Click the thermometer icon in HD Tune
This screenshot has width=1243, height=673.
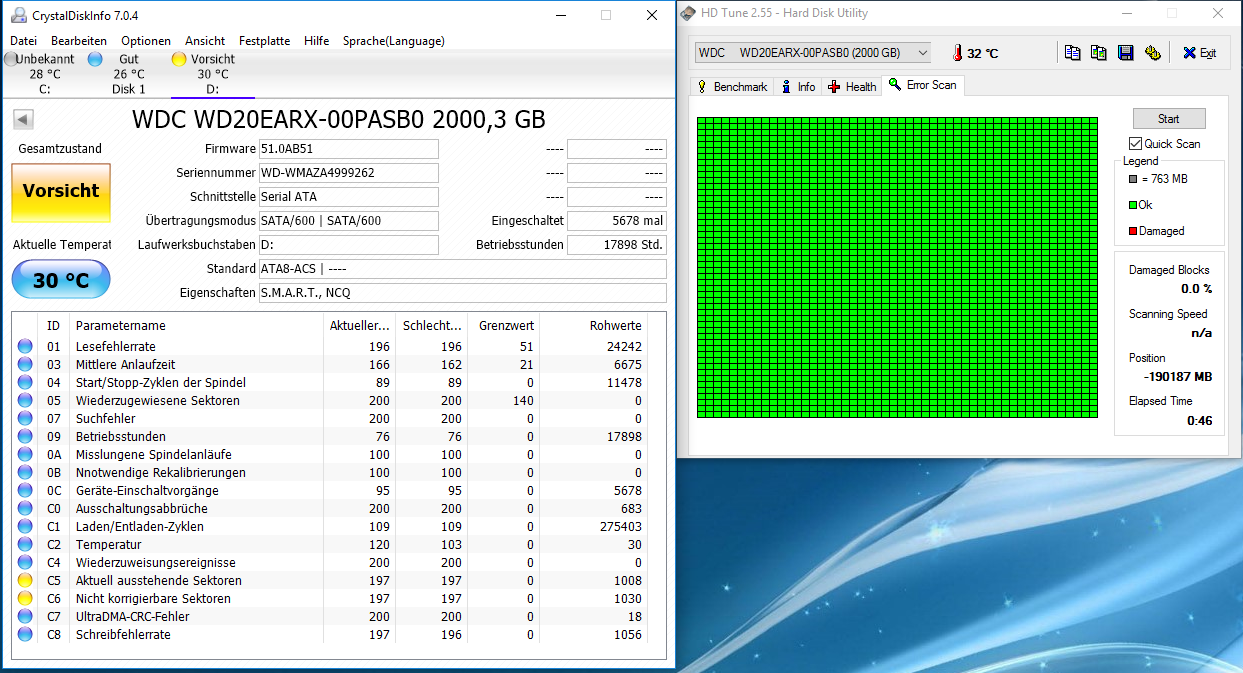[956, 53]
